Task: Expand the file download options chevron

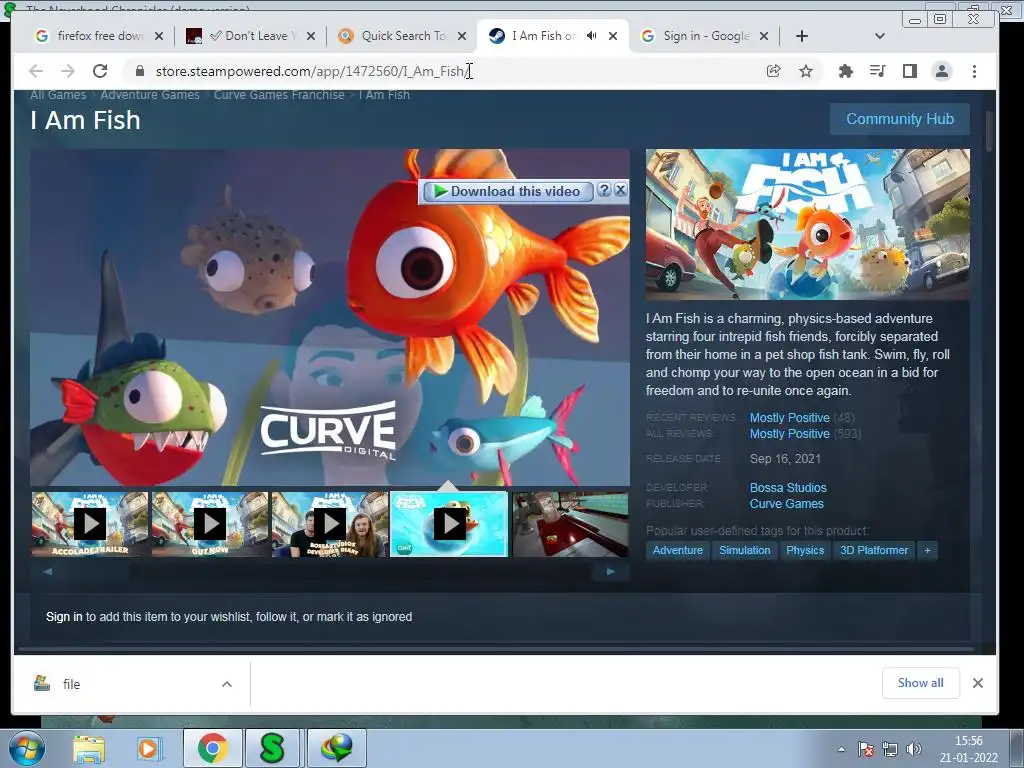Action: 227,684
